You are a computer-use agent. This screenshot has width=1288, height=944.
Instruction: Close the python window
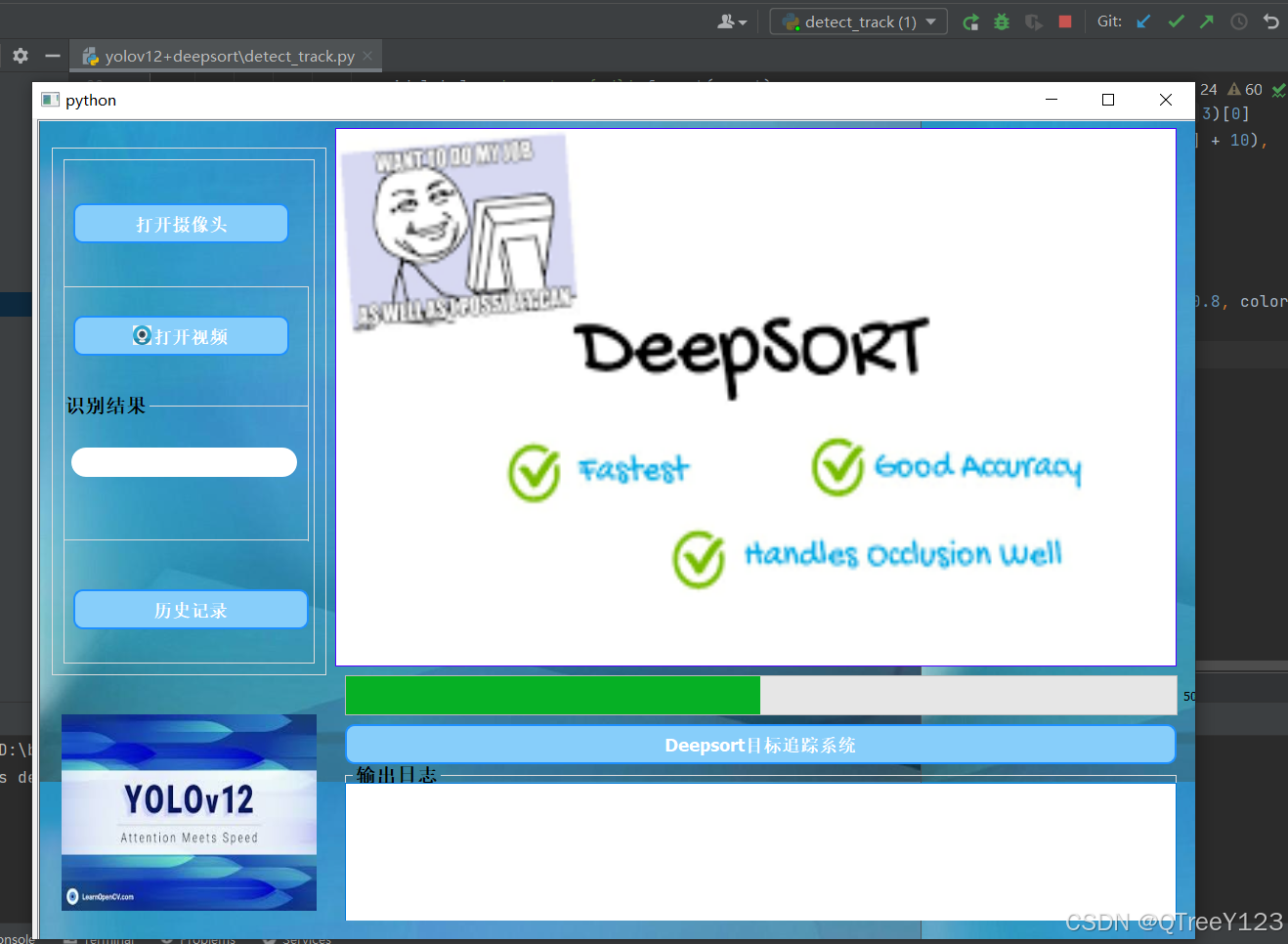1166,100
